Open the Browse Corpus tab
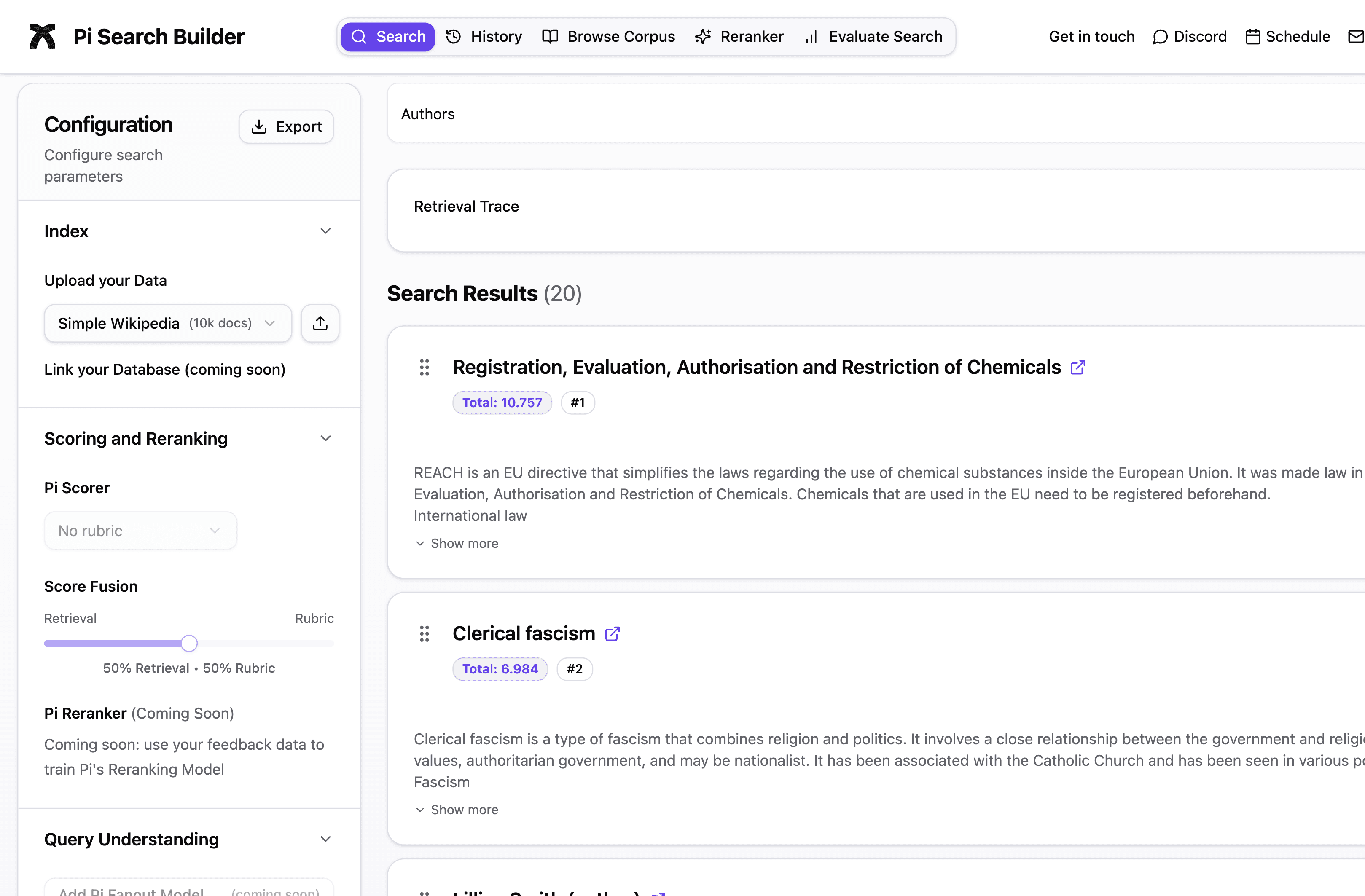Image resolution: width=1365 pixels, height=896 pixels. tap(608, 37)
